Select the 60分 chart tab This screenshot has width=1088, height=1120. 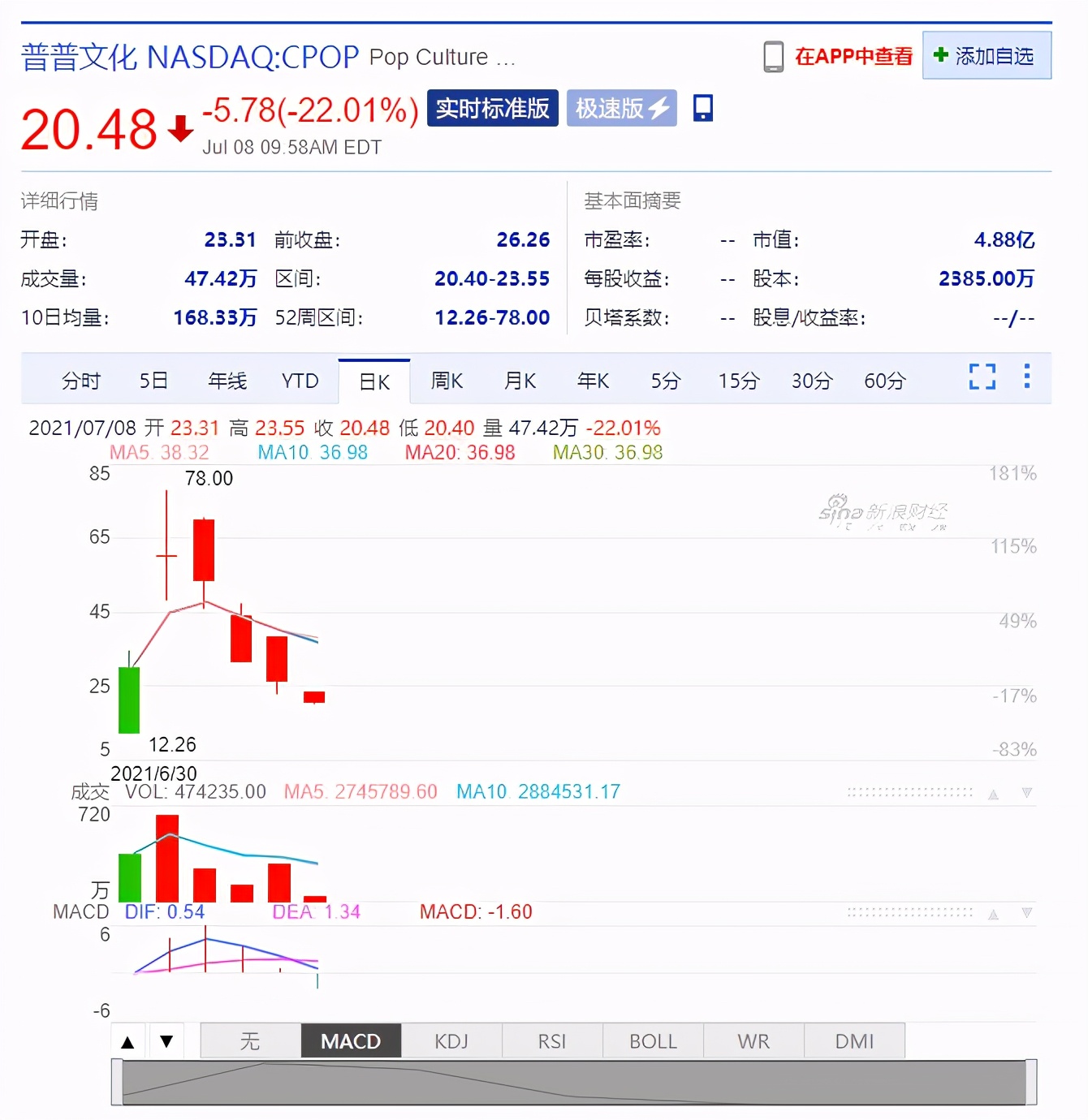885,381
